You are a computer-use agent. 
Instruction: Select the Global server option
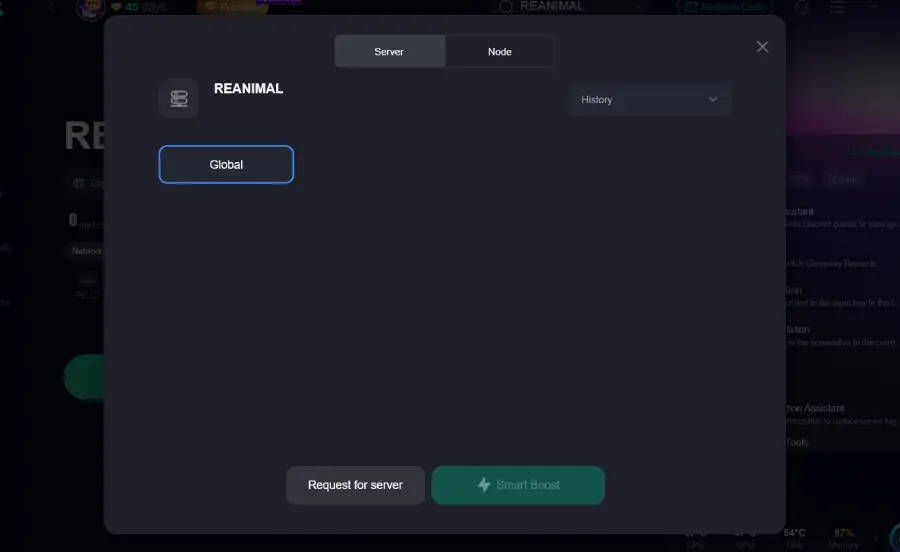[226, 165]
